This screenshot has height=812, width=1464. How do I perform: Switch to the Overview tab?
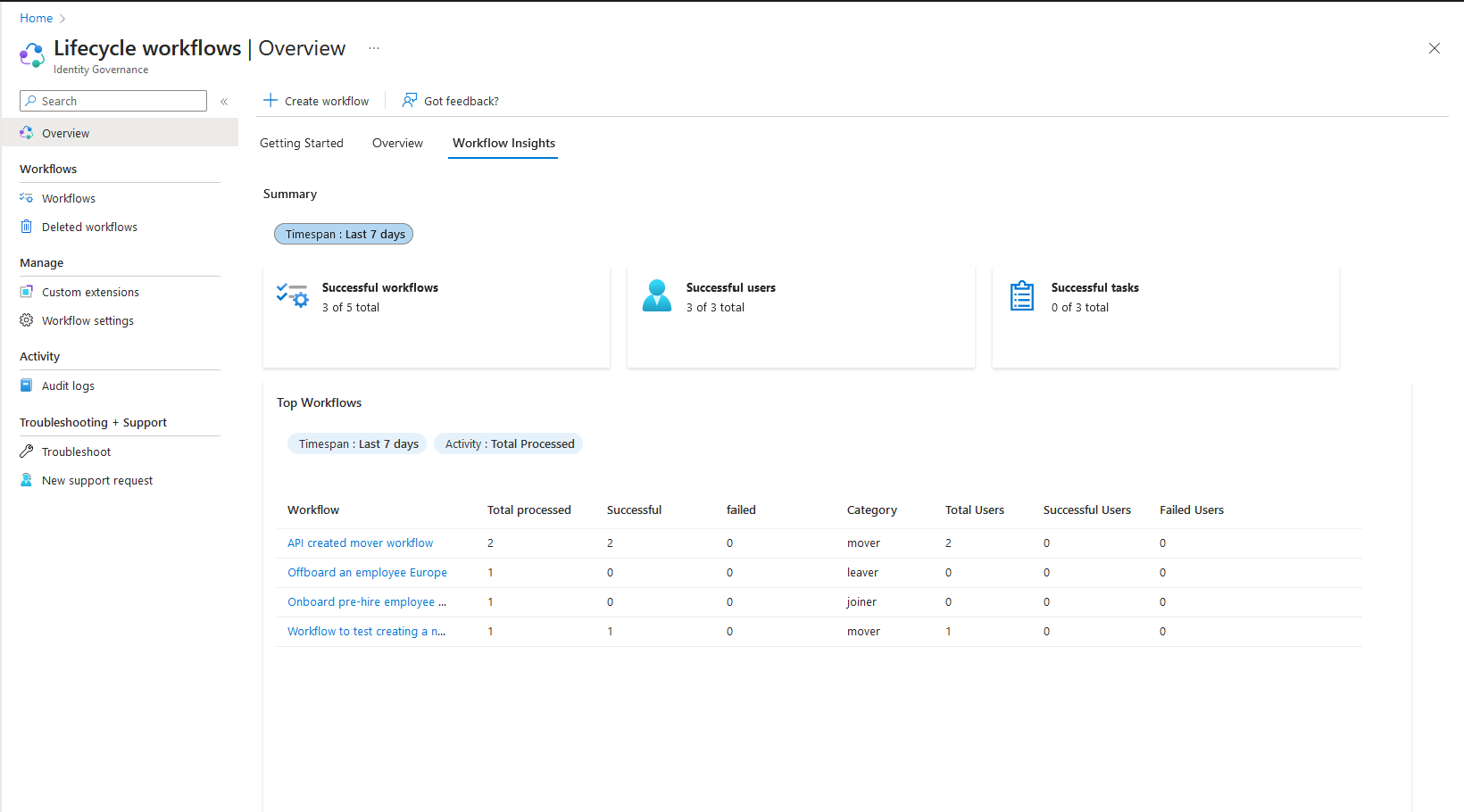click(x=397, y=143)
